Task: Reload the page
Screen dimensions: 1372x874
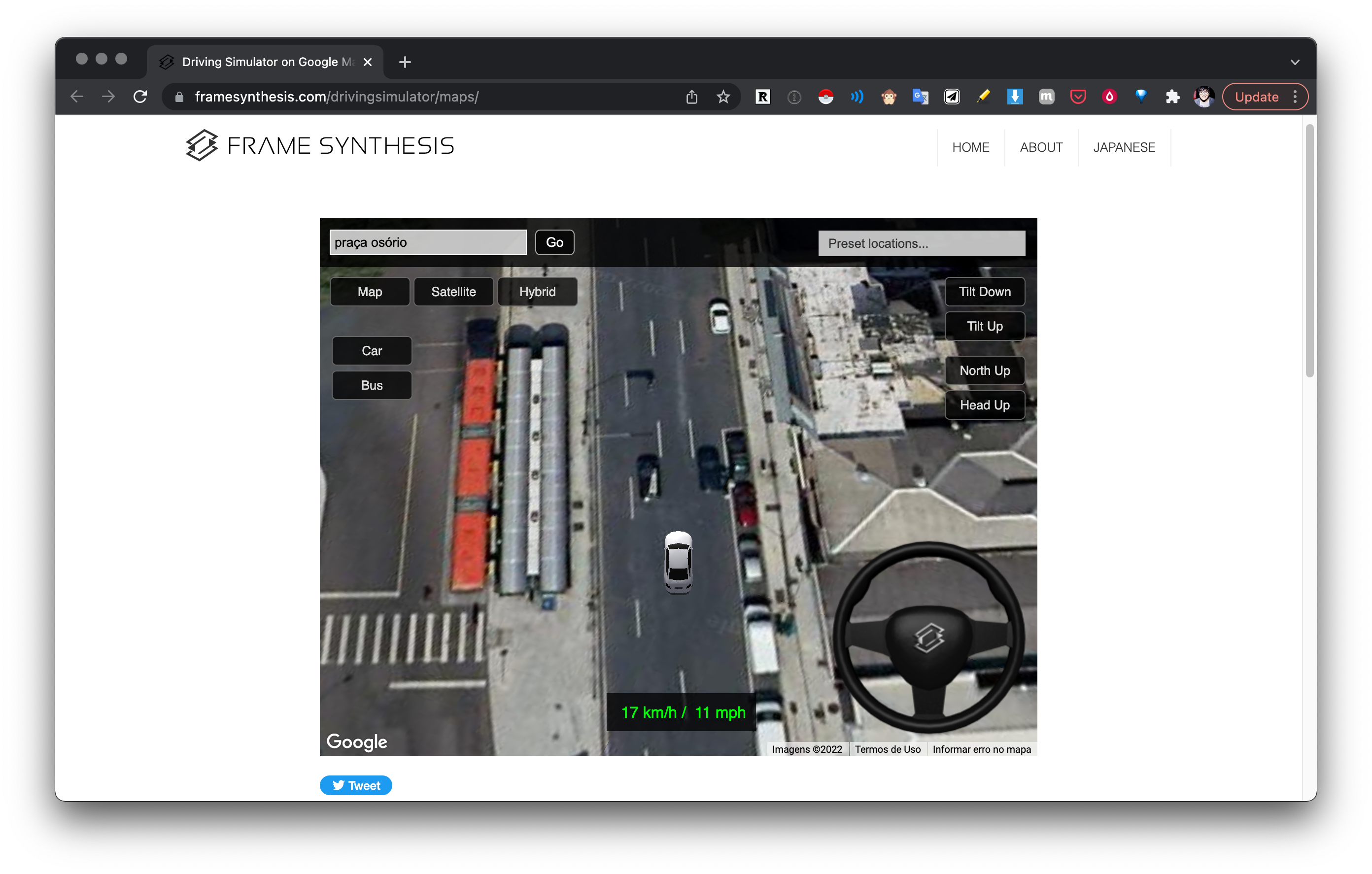Action: [140, 97]
